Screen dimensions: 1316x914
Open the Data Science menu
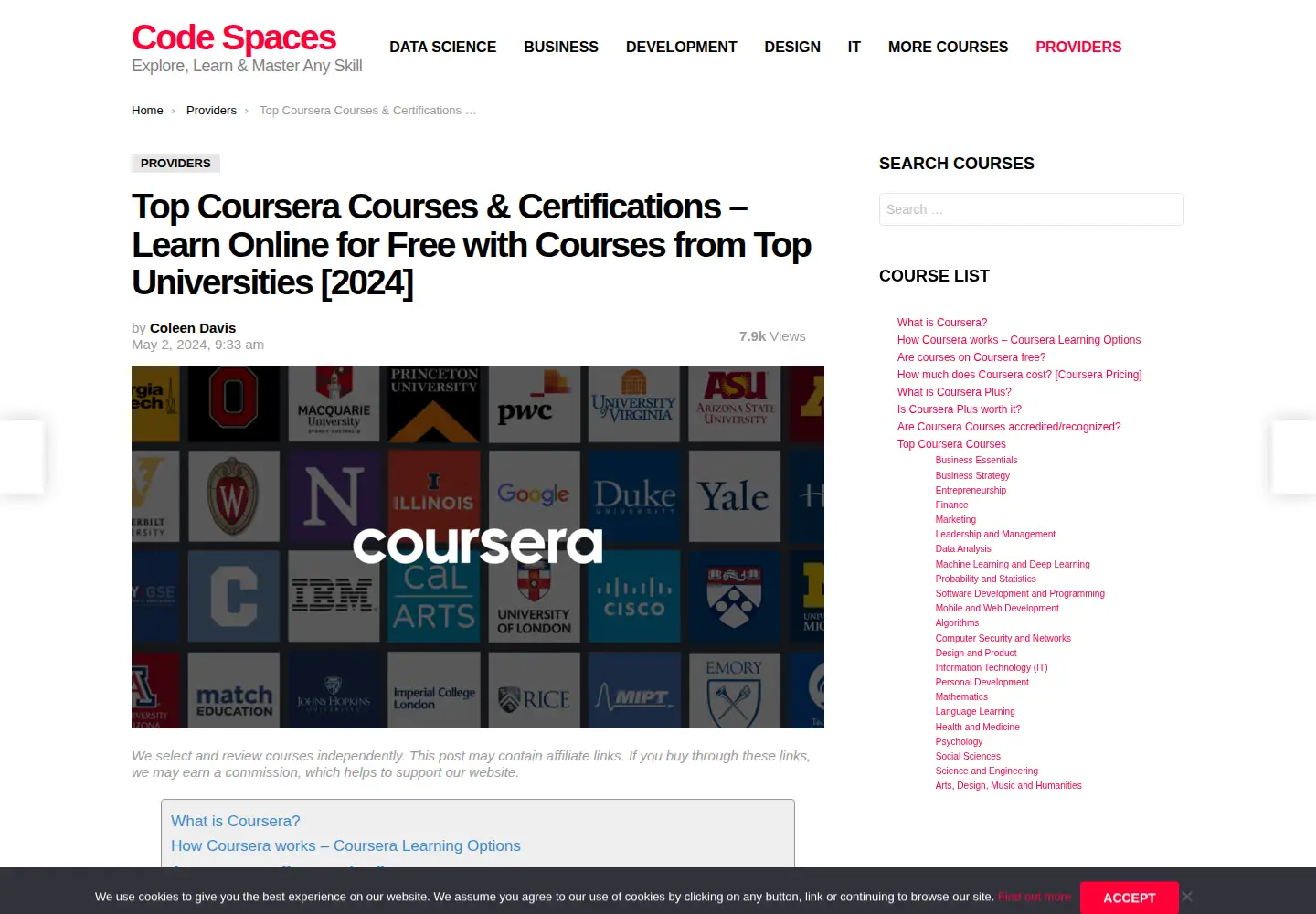point(443,47)
